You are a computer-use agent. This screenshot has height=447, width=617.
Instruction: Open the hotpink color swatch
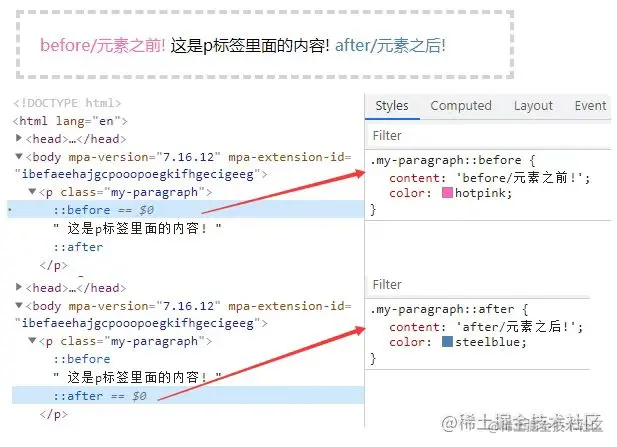(x=447, y=192)
